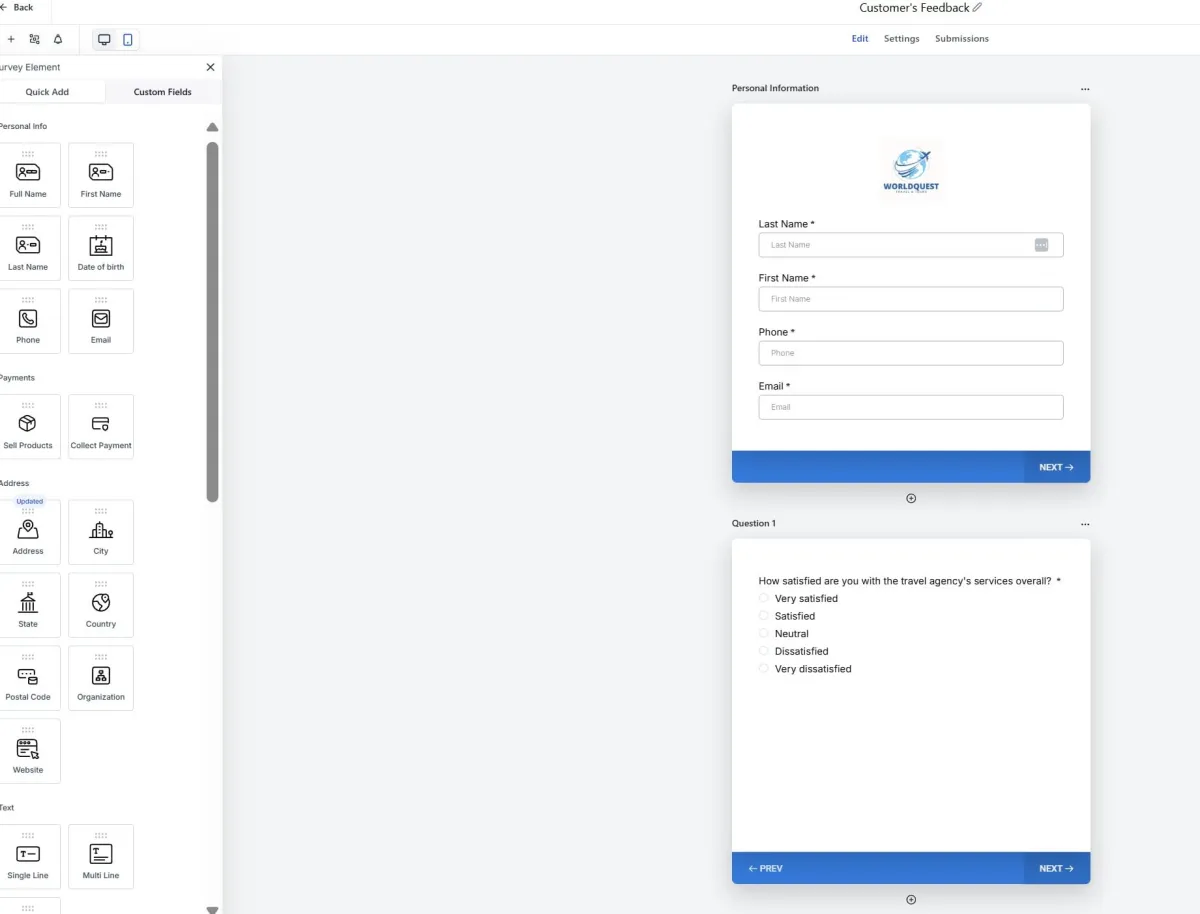Click the Last Name input field

pos(911,245)
